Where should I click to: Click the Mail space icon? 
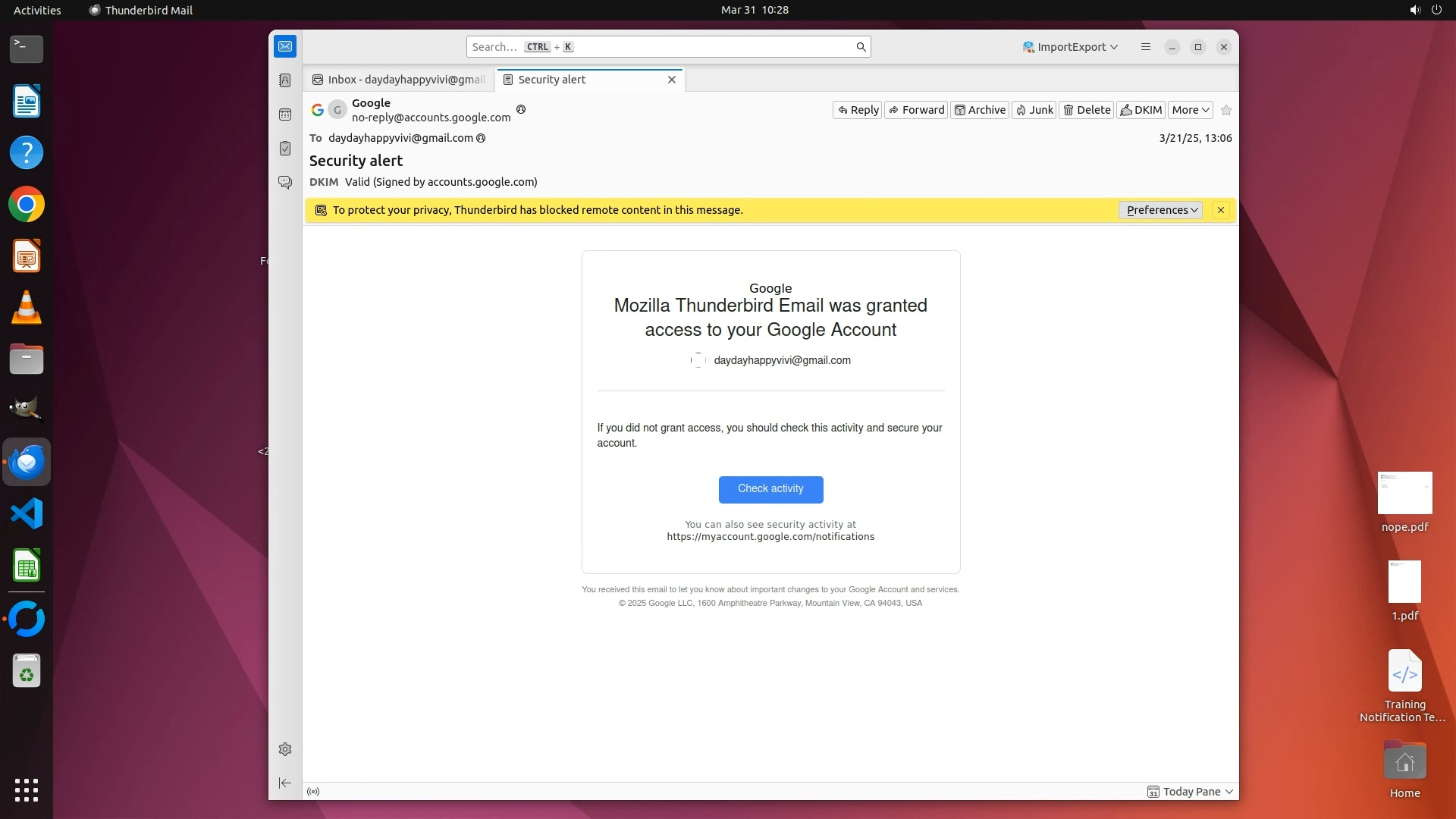pos(285,46)
